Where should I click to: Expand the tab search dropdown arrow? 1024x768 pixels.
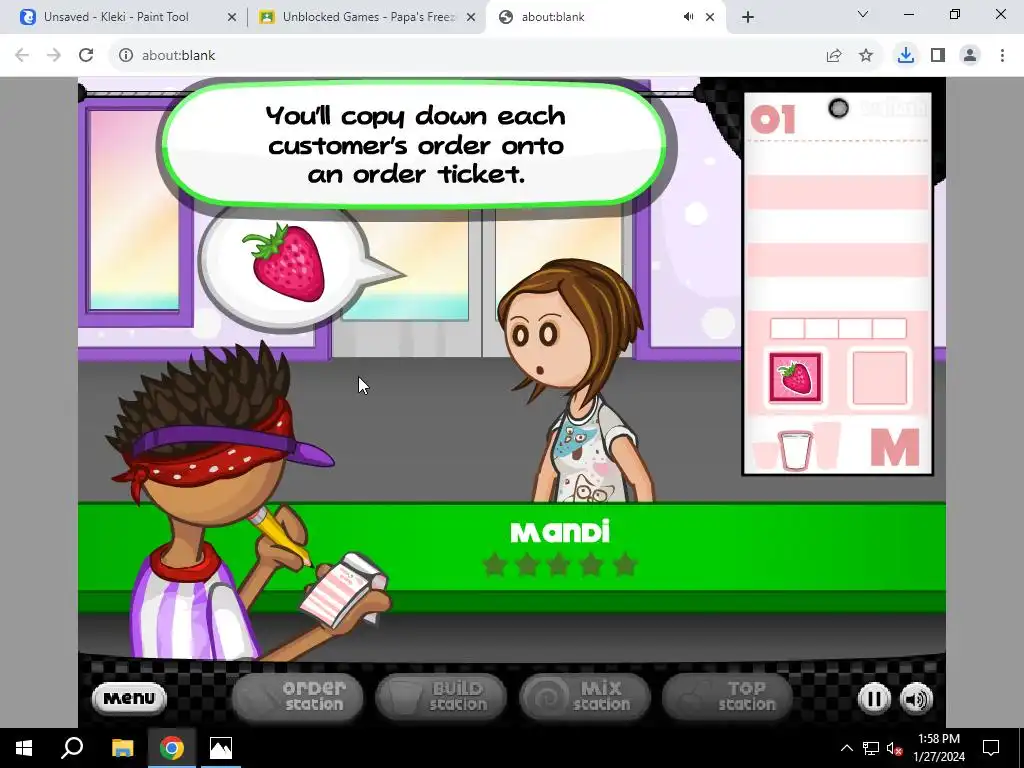[x=863, y=14]
